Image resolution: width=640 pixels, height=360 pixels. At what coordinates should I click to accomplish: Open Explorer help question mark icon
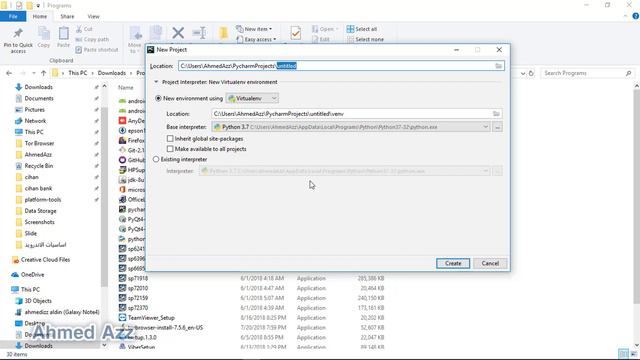[636, 16]
